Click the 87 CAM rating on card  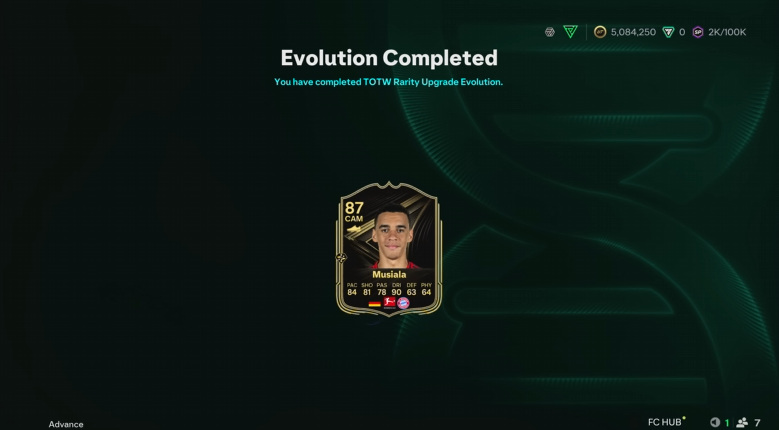coord(354,212)
